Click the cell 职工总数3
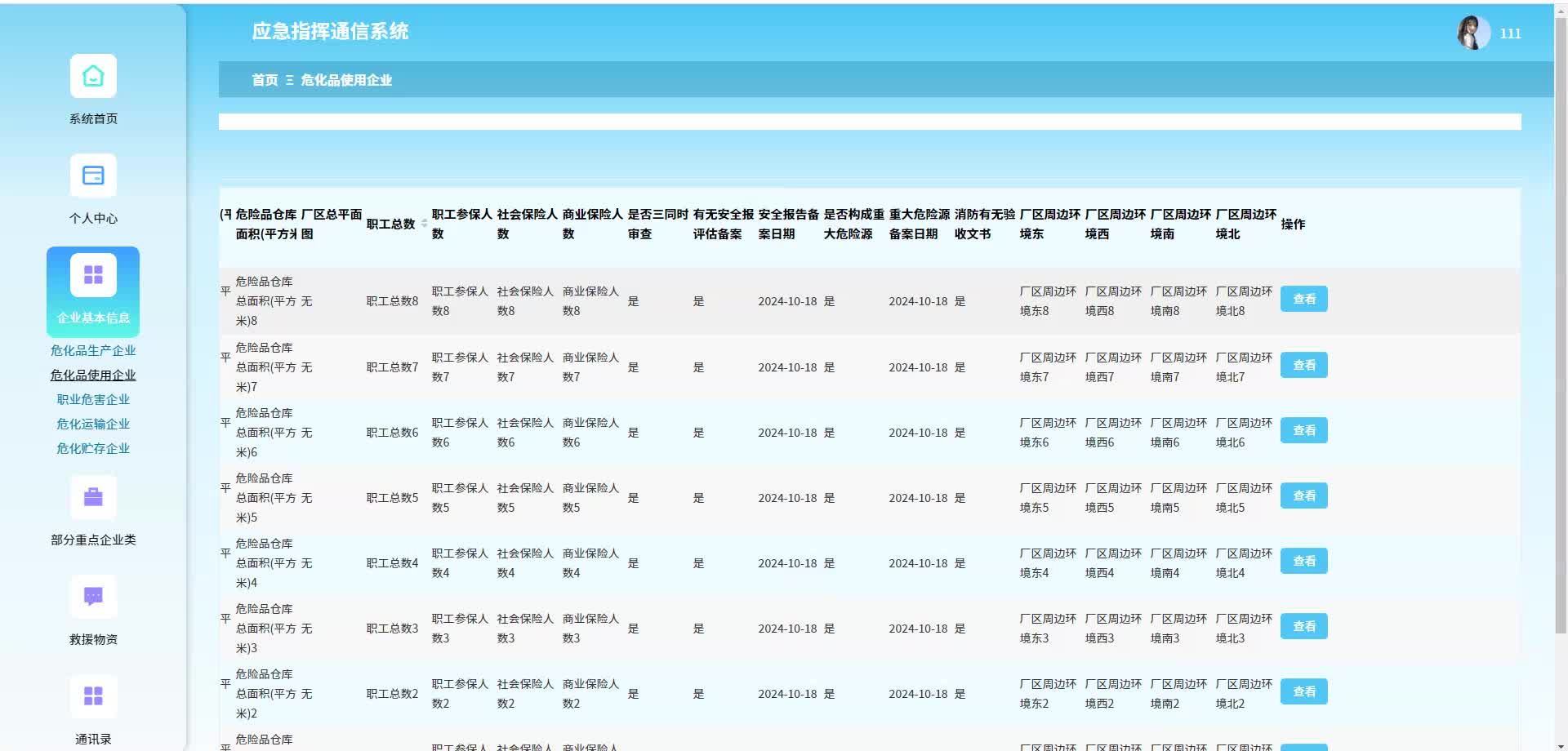Image resolution: width=1568 pixels, height=751 pixels. 392,629
